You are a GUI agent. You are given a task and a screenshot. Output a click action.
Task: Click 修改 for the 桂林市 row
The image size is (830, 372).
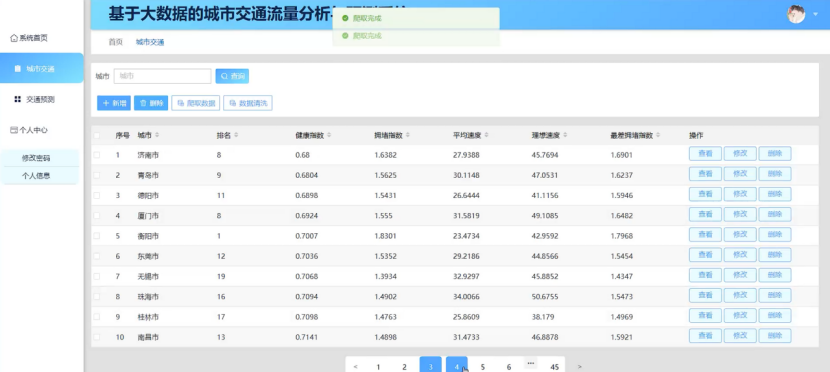[x=740, y=315]
